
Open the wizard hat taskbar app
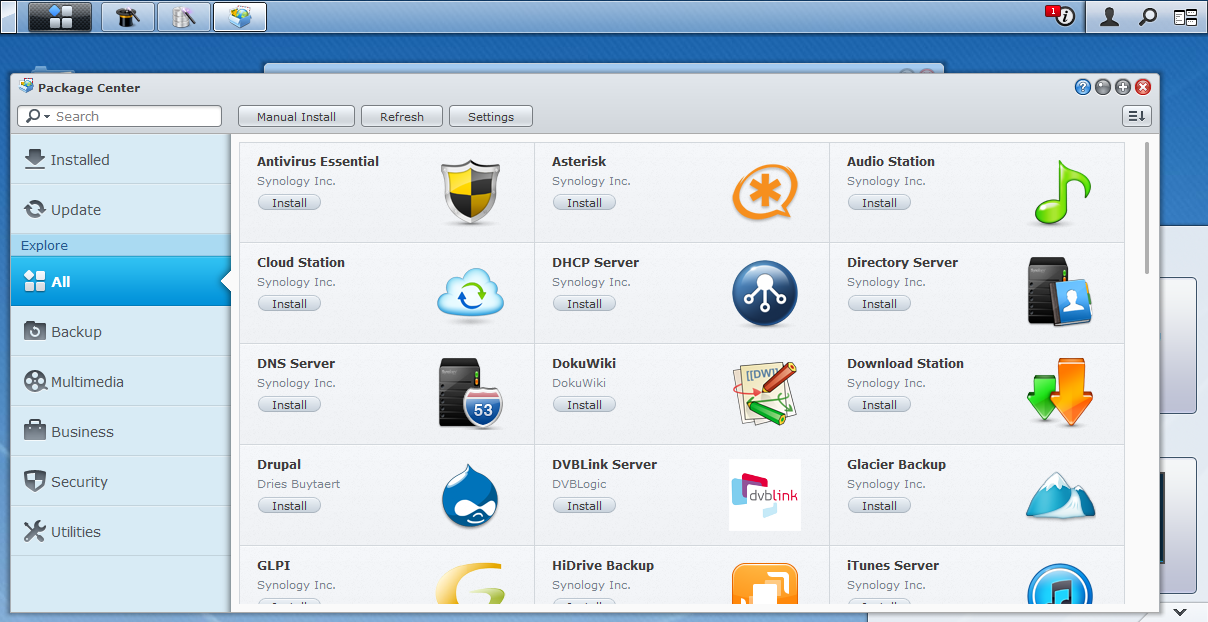click(x=128, y=16)
